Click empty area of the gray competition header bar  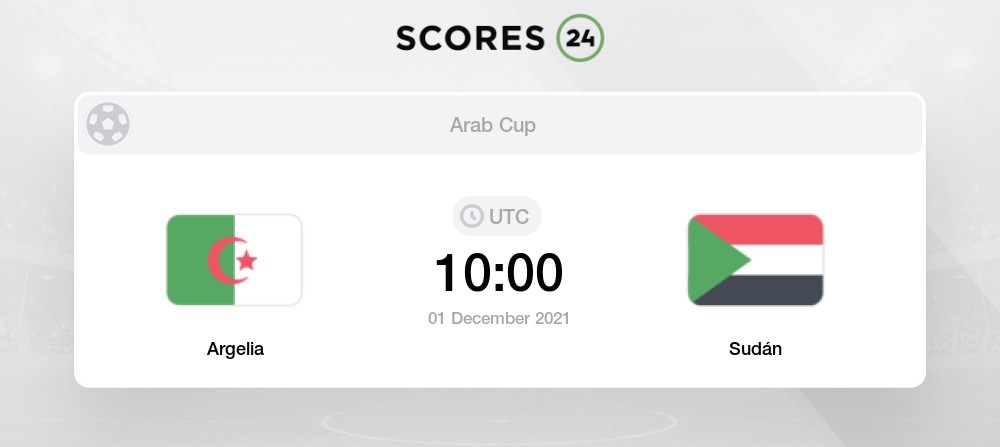pyautogui.click(x=750, y=125)
